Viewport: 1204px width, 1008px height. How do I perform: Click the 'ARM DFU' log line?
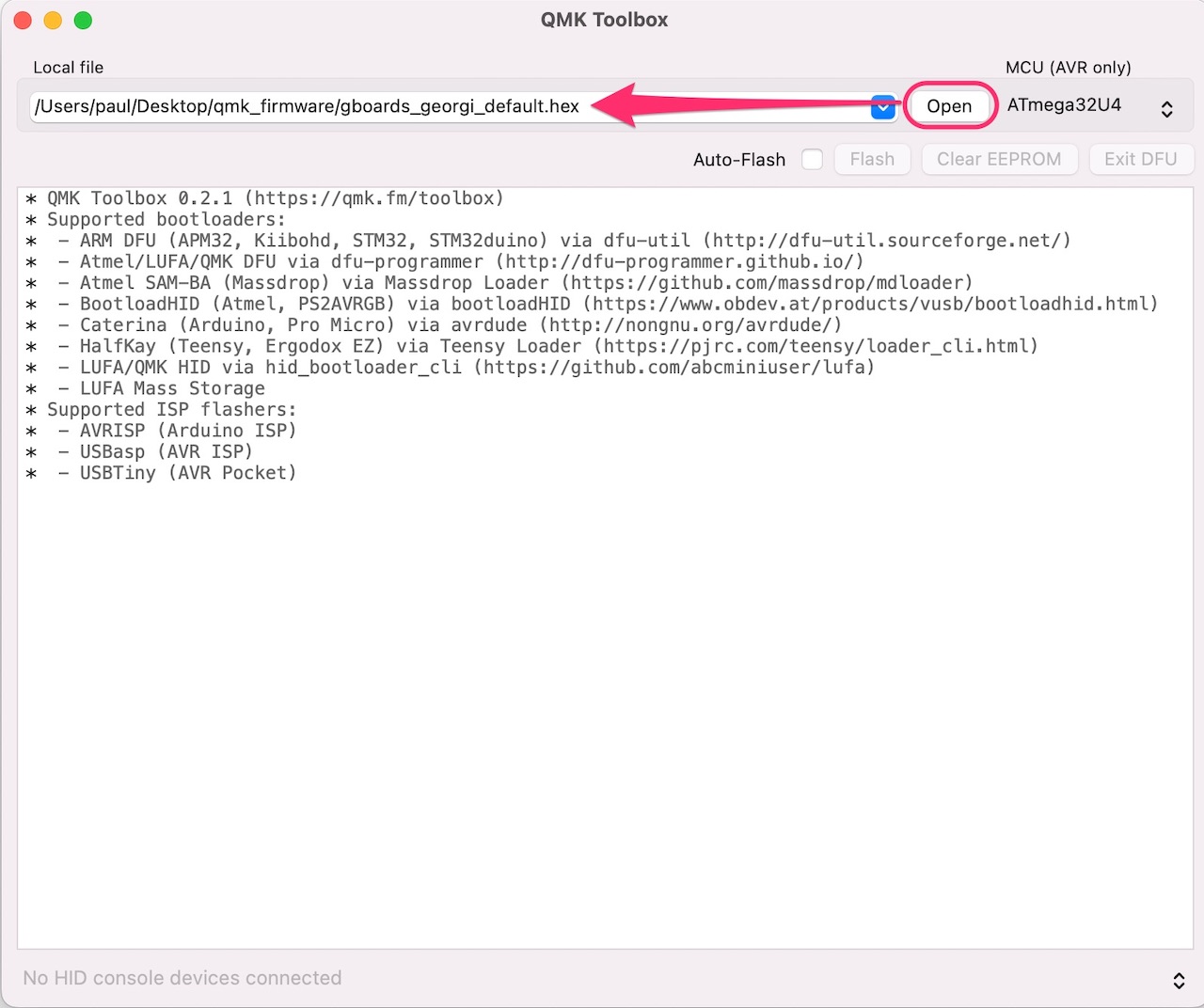coord(548,241)
